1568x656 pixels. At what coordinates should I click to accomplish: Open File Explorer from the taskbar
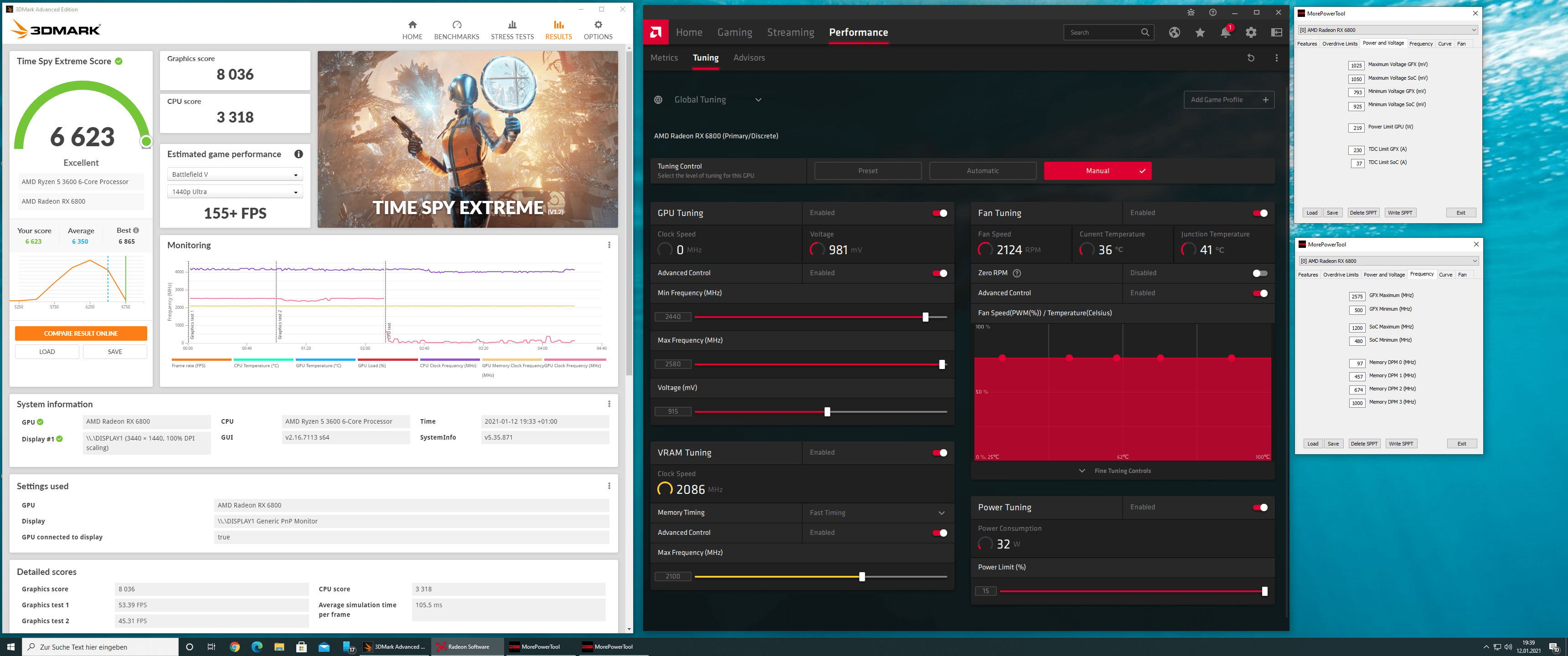(279, 647)
